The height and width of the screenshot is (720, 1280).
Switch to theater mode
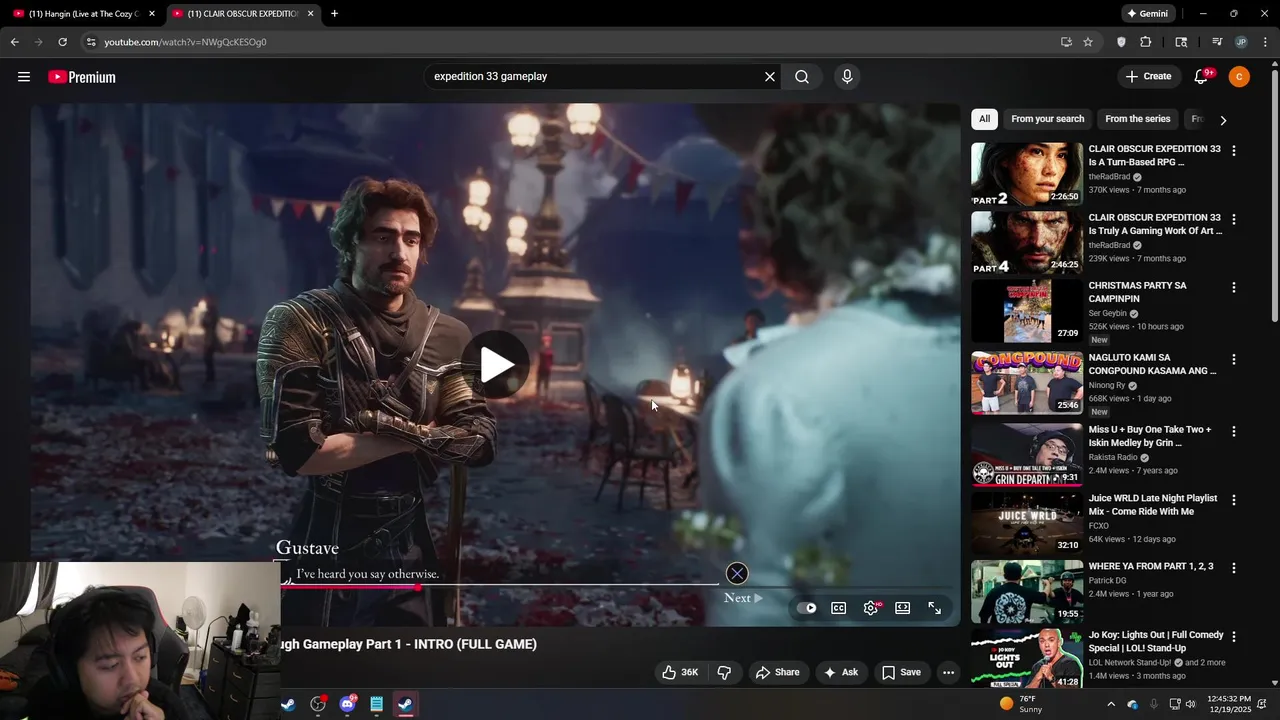[x=903, y=608]
